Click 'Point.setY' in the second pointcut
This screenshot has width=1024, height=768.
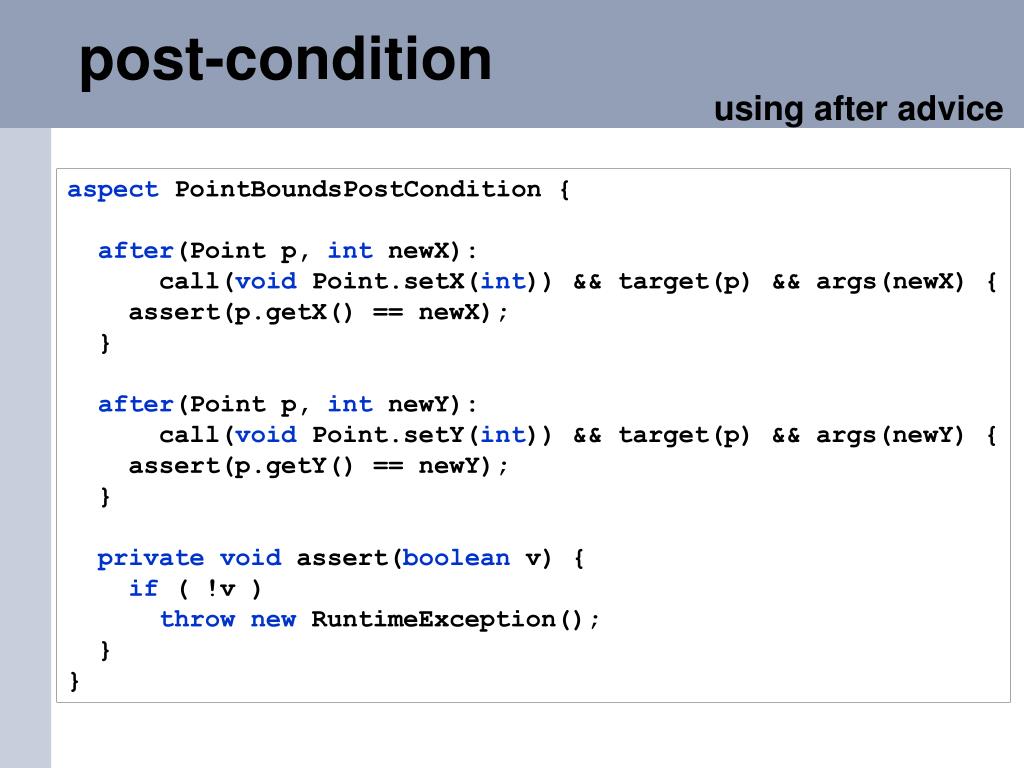tap(389, 435)
